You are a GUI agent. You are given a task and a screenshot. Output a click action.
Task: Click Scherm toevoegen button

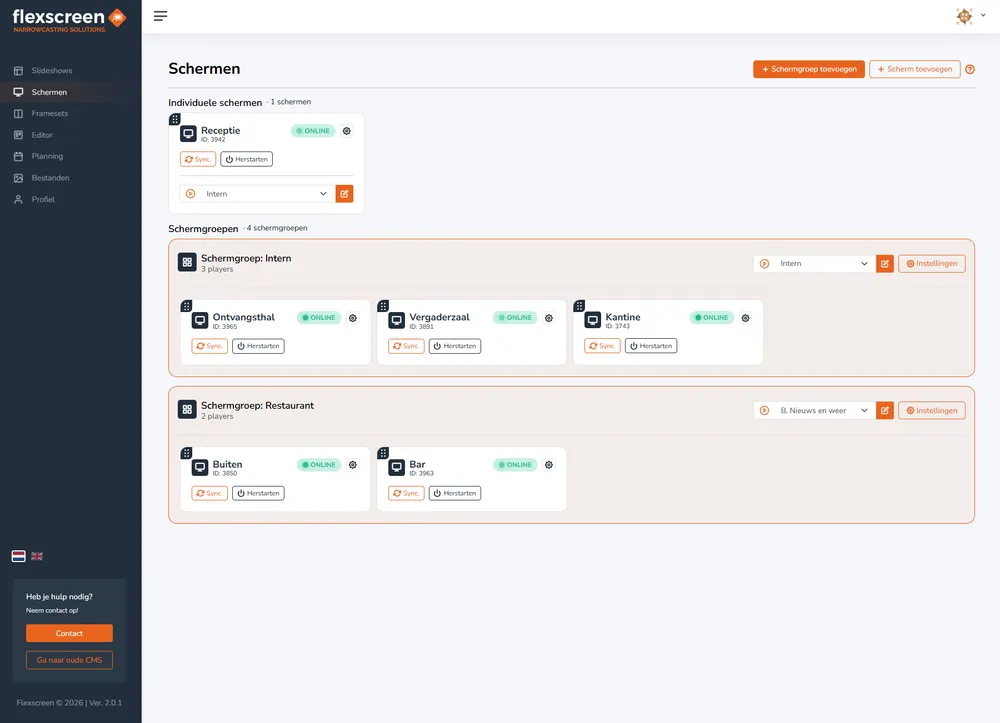pyautogui.click(x=915, y=69)
